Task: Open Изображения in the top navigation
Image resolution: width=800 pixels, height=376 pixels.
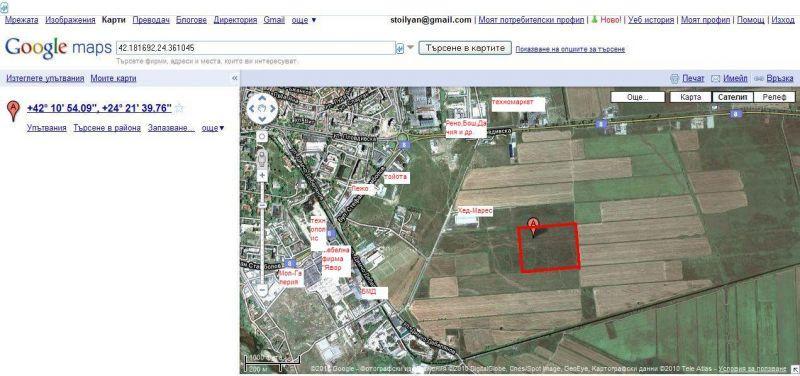Action: (70, 20)
